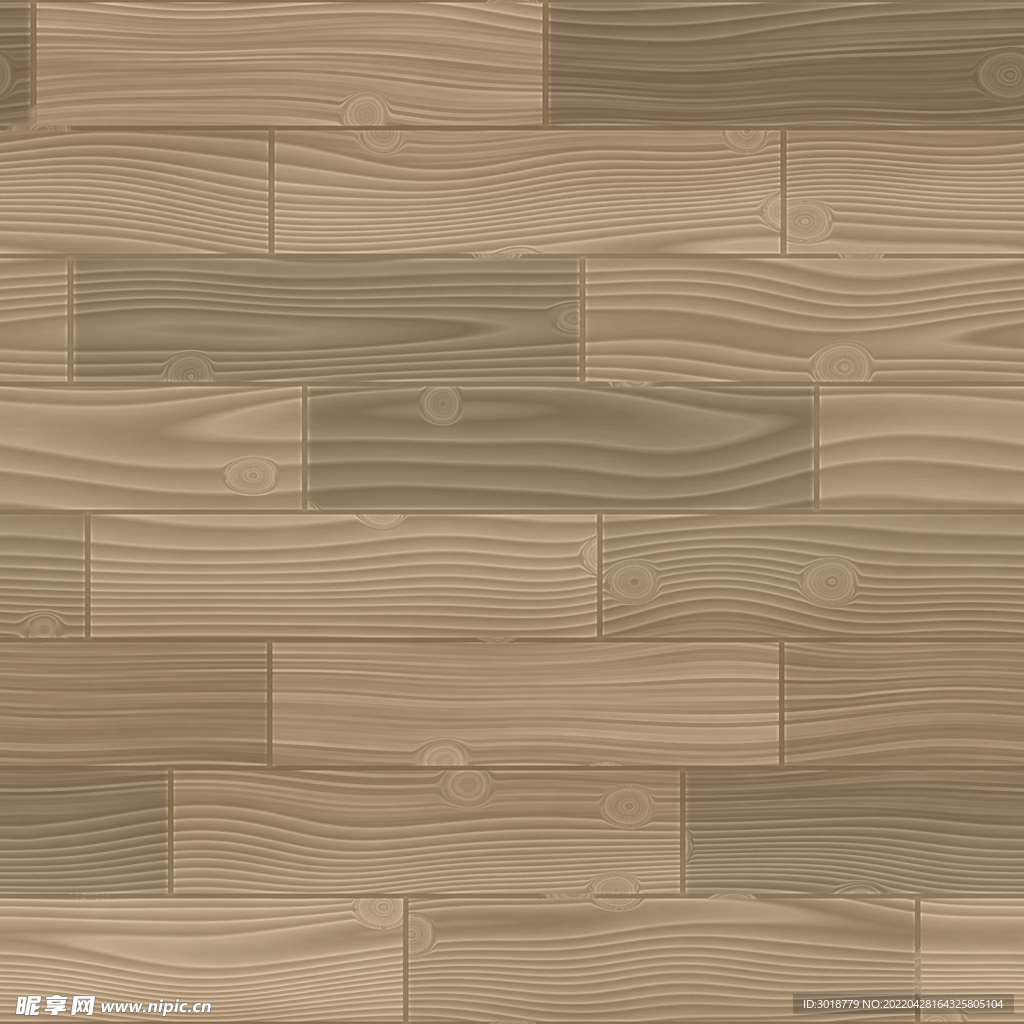Click the oval knot in the fourth row's left plank

pos(250,475)
